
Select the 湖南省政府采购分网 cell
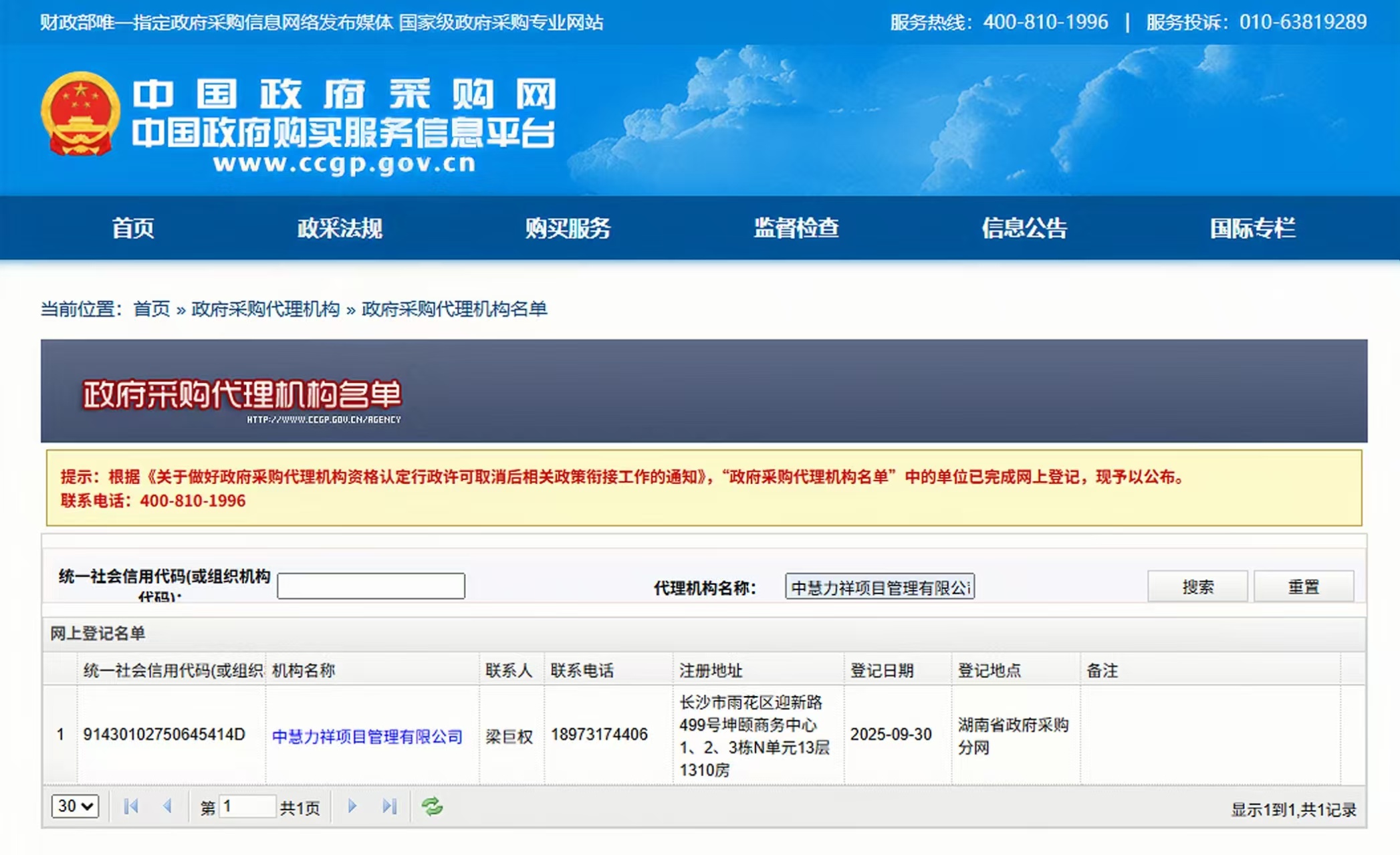(x=1016, y=735)
